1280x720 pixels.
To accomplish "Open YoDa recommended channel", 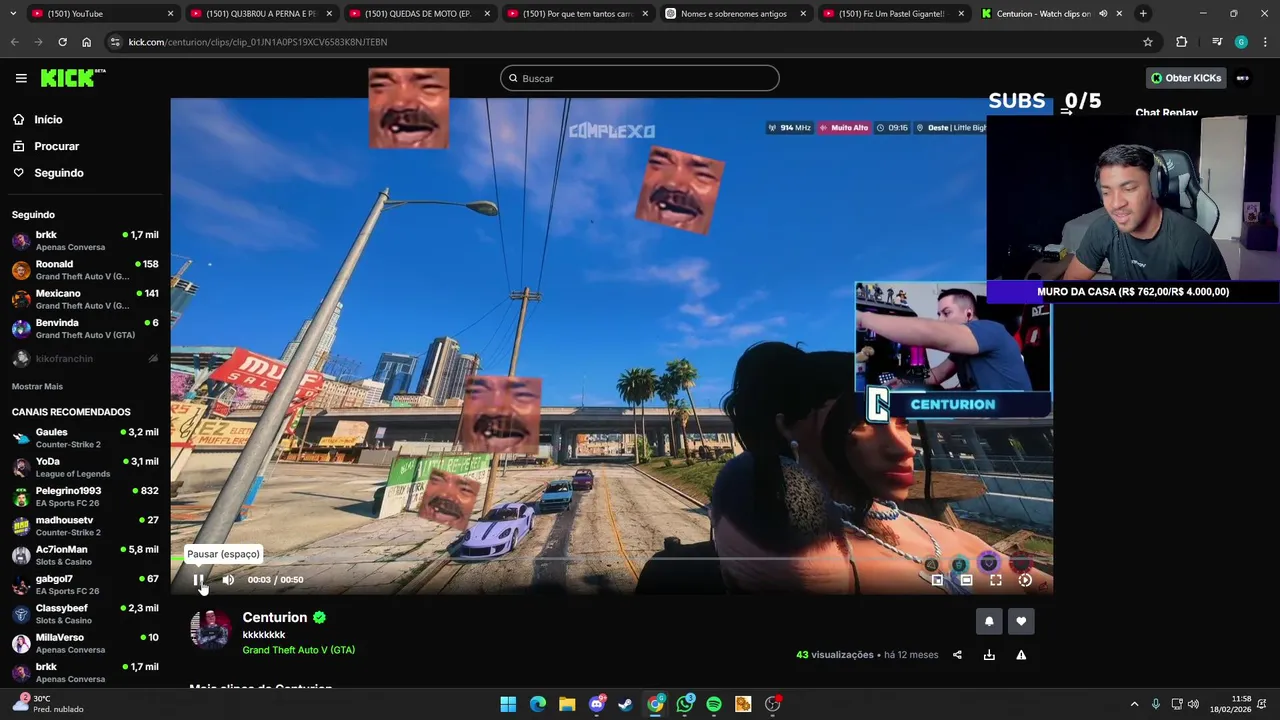I will pos(85,467).
